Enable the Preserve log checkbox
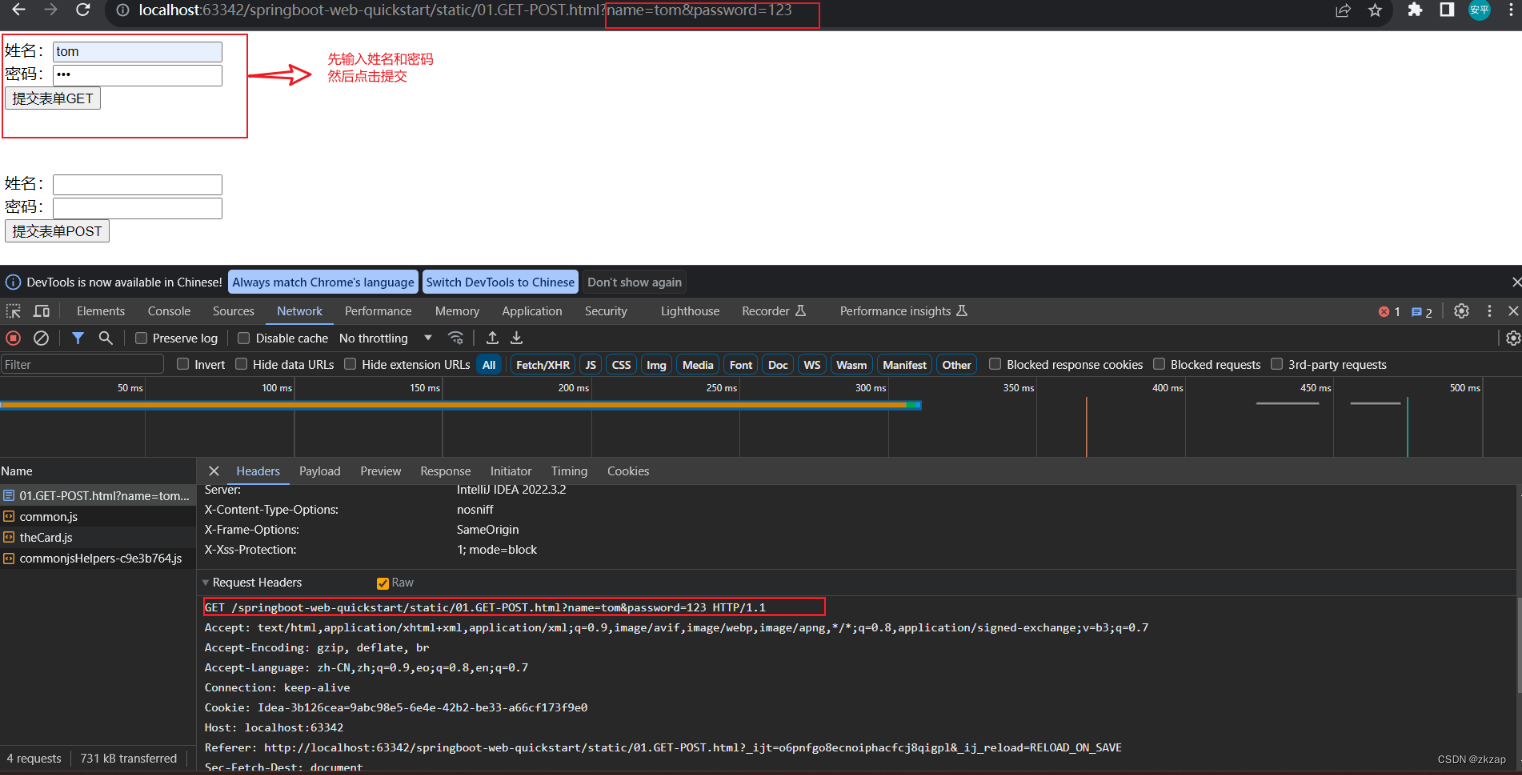 point(141,338)
